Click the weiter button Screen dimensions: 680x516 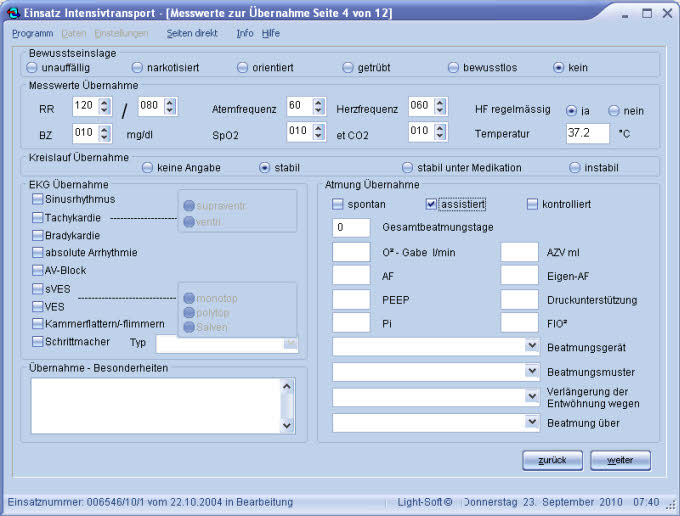tap(620, 460)
